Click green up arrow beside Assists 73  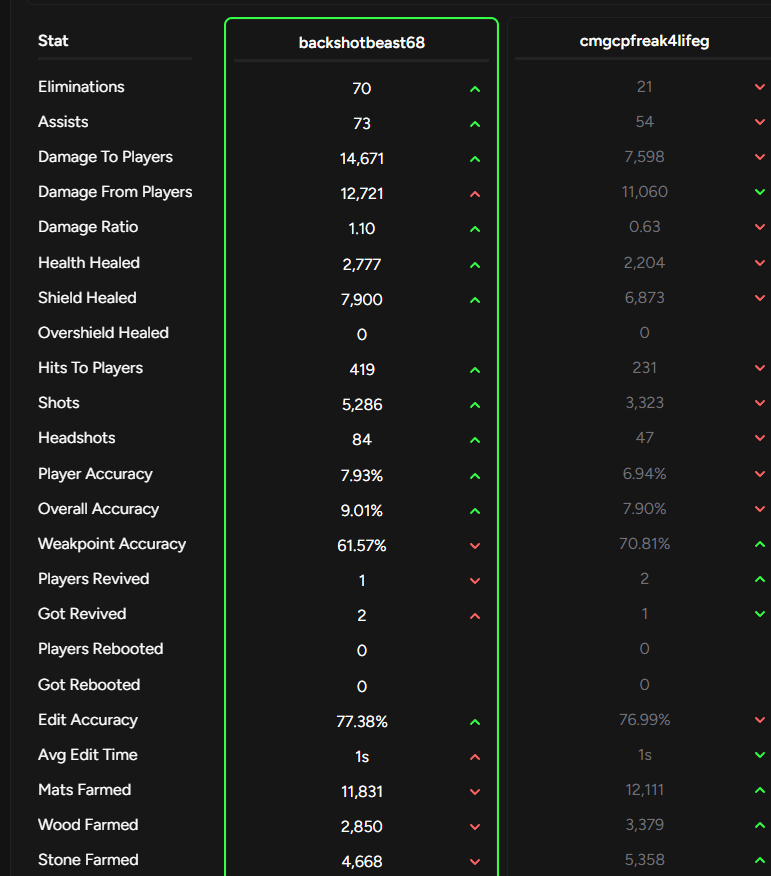click(475, 124)
